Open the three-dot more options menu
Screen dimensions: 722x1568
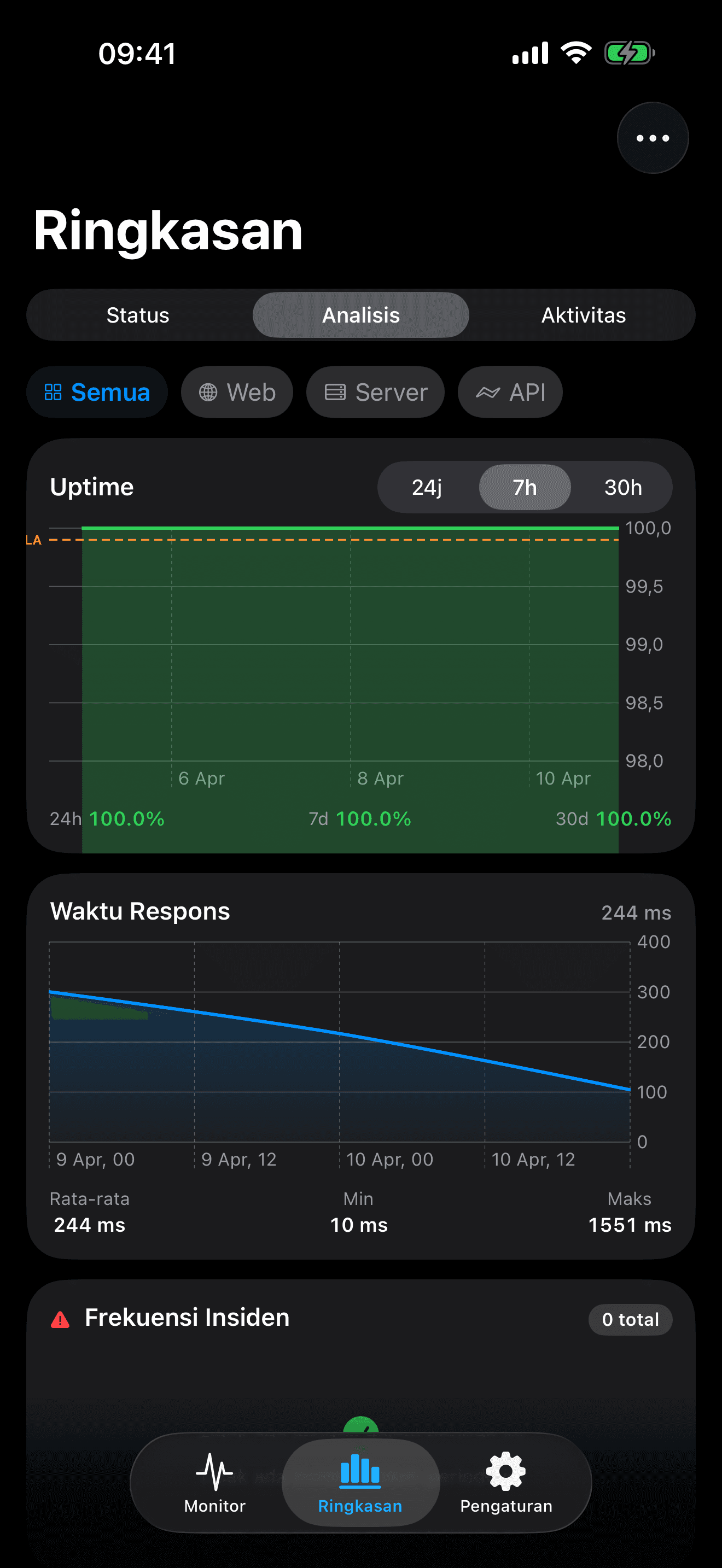652,138
